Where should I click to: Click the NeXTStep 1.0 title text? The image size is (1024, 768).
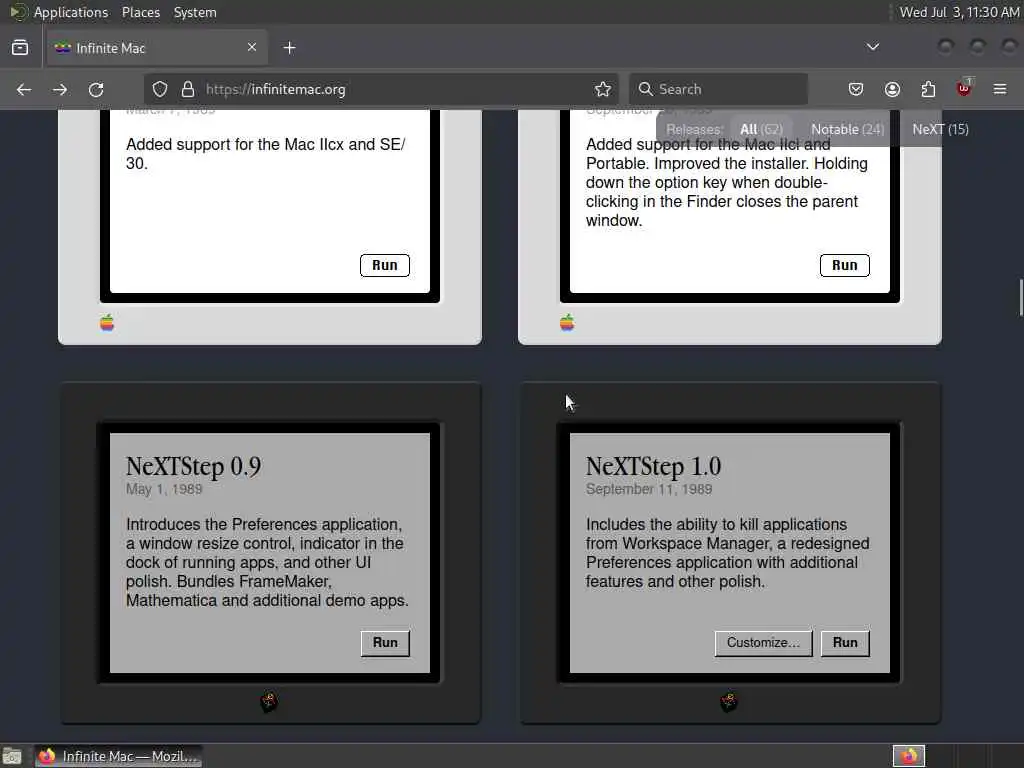pos(653,466)
